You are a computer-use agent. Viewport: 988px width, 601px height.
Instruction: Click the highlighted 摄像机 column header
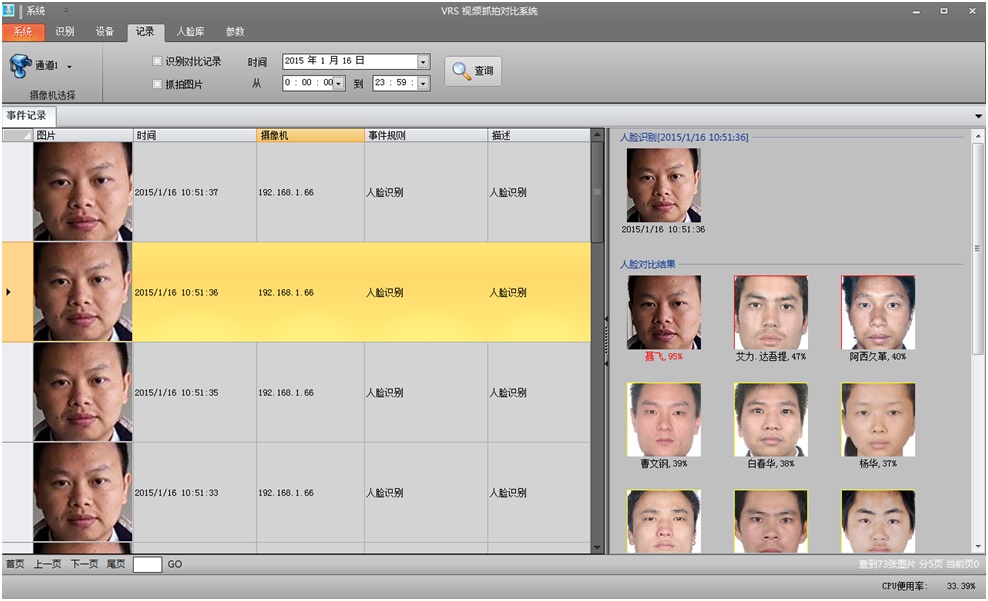[x=310, y=135]
